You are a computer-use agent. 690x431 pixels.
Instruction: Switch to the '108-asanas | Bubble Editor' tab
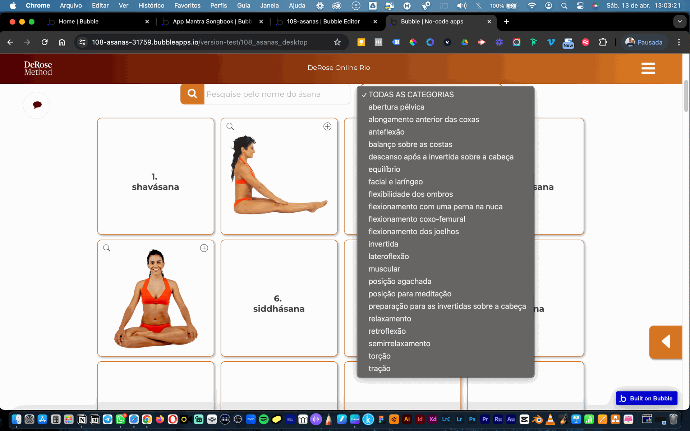pyautogui.click(x=326, y=22)
